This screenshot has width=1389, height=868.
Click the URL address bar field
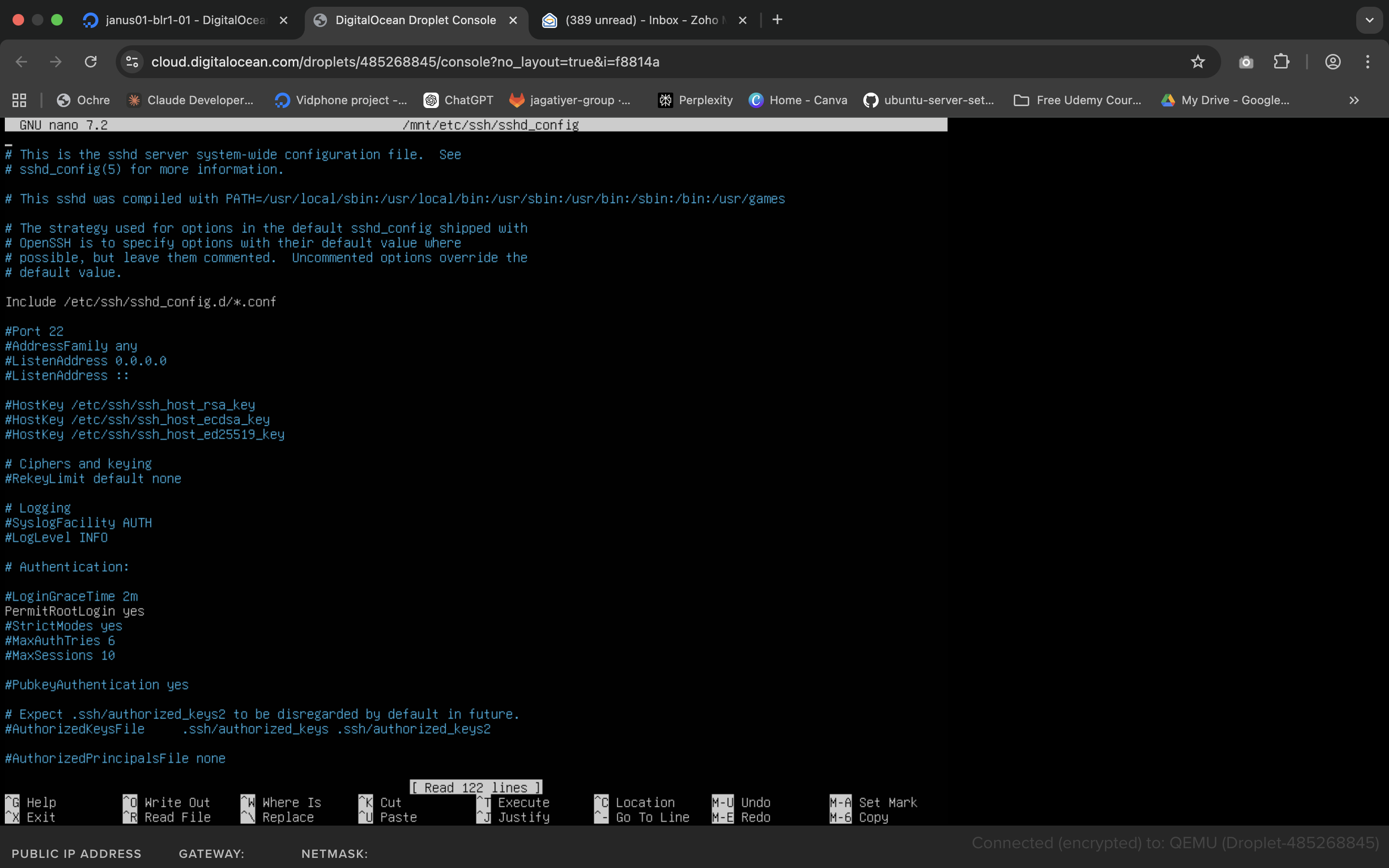(x=631, y=62)
